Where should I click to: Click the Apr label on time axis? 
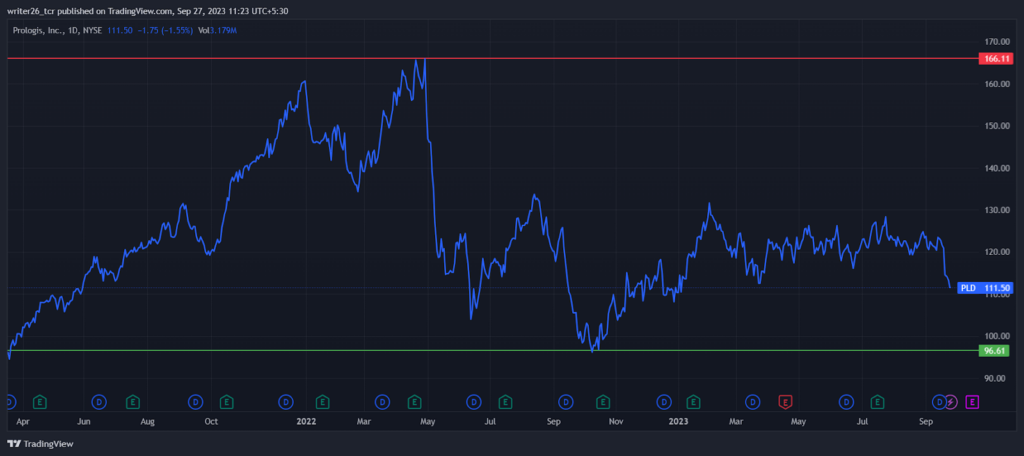pos(21,421)
